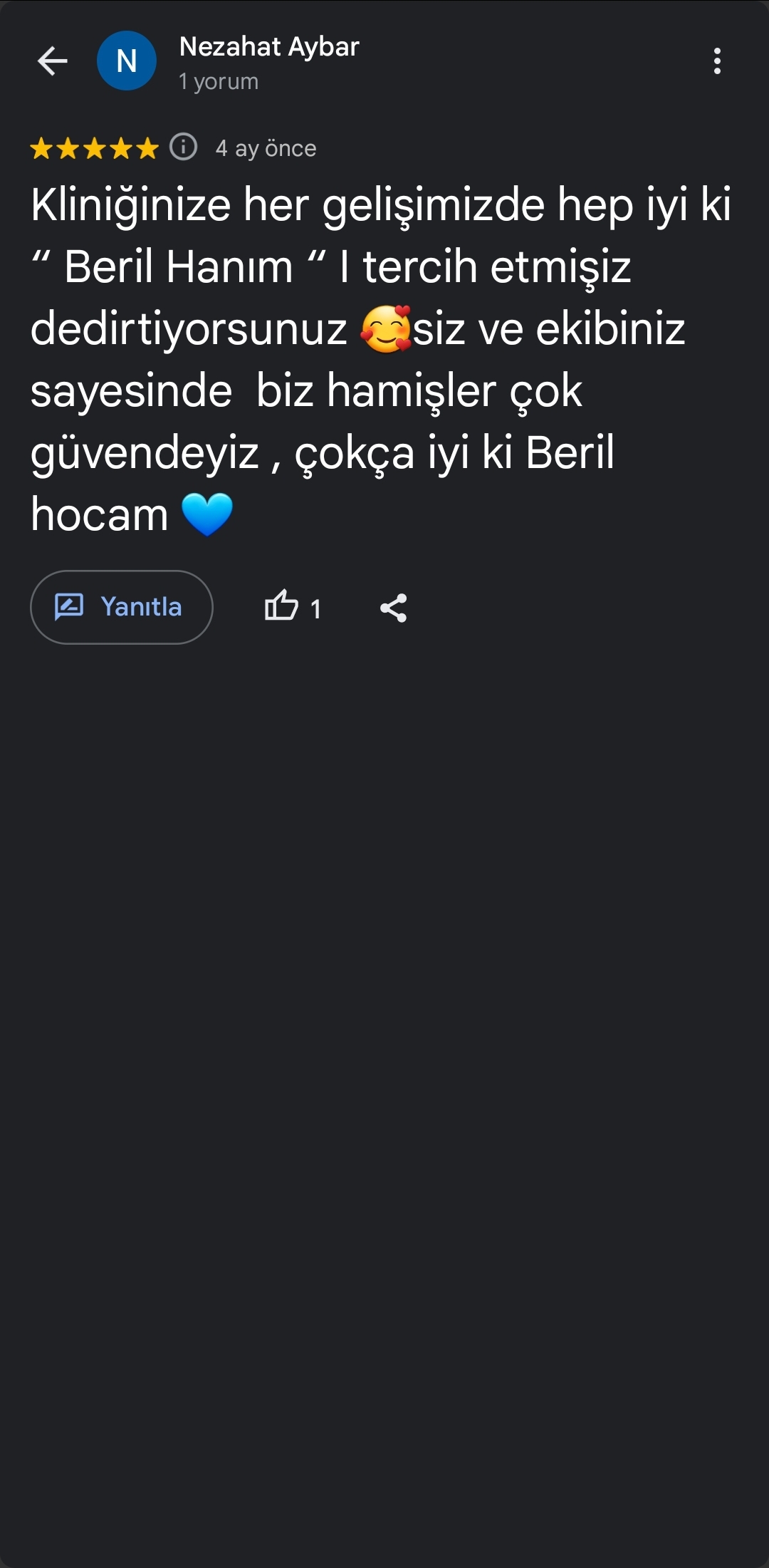
Task: Tap the blue heart emoji
Action: (x=207, y=514)
